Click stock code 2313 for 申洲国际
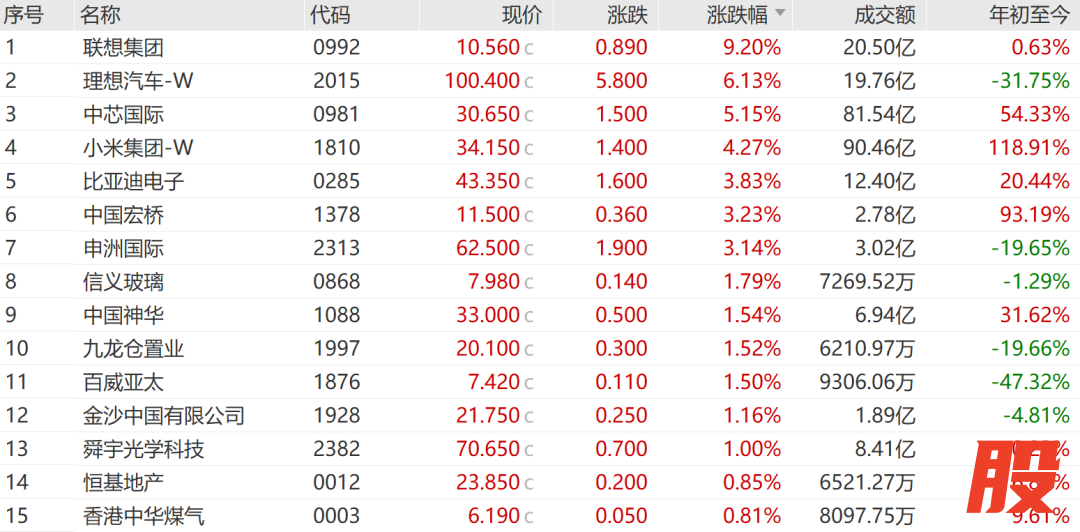Image resolution: width=1080 pixels, height=532 pixels. 336,248
